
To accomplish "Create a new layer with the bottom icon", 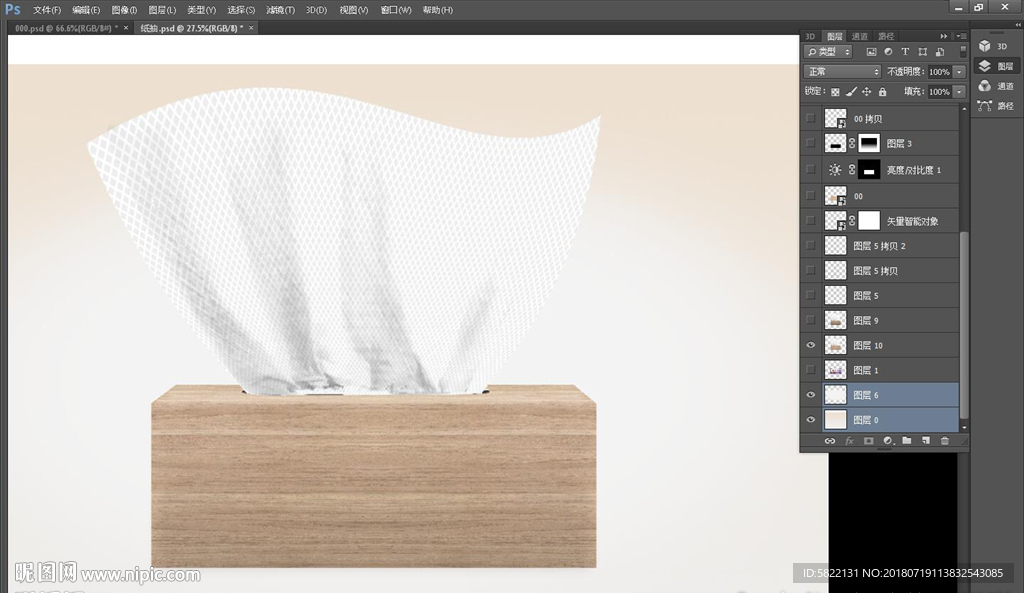I will coord(926,440).
